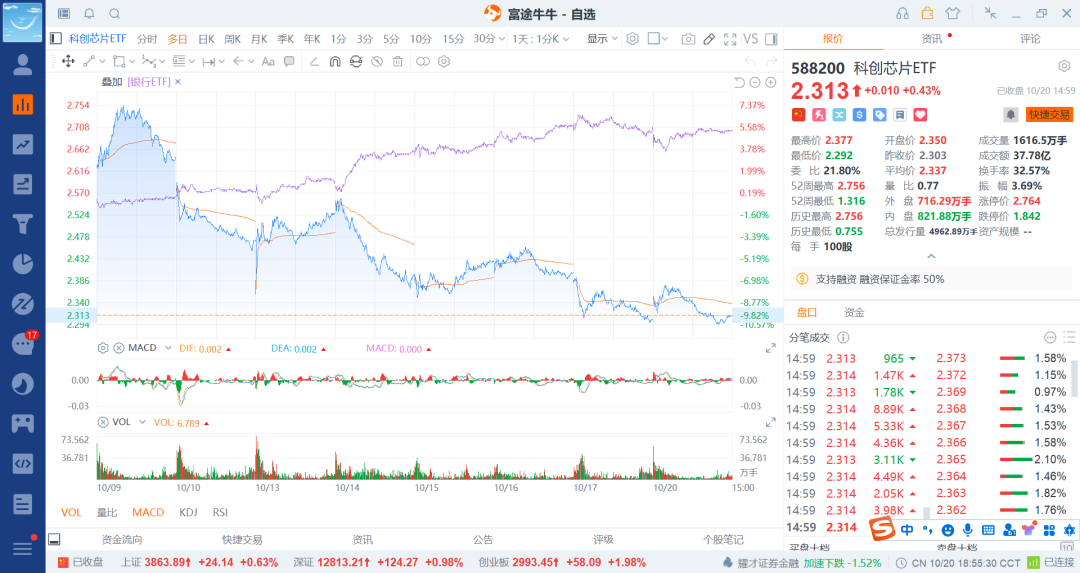Click the price alert bell next to 快捷交易
The height and width of the screenshot is (573, 1080).
pyautogui.click(x=1010, y=114)
